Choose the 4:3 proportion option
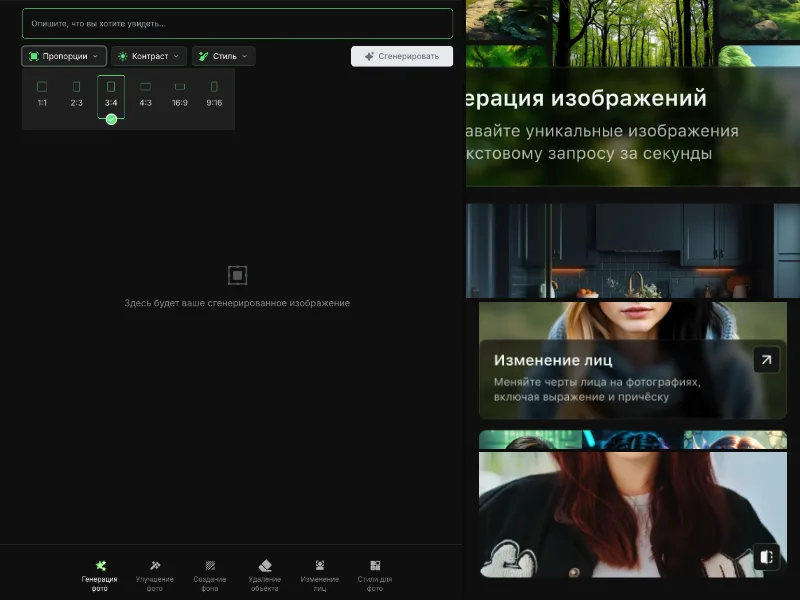 coord(145,94)
